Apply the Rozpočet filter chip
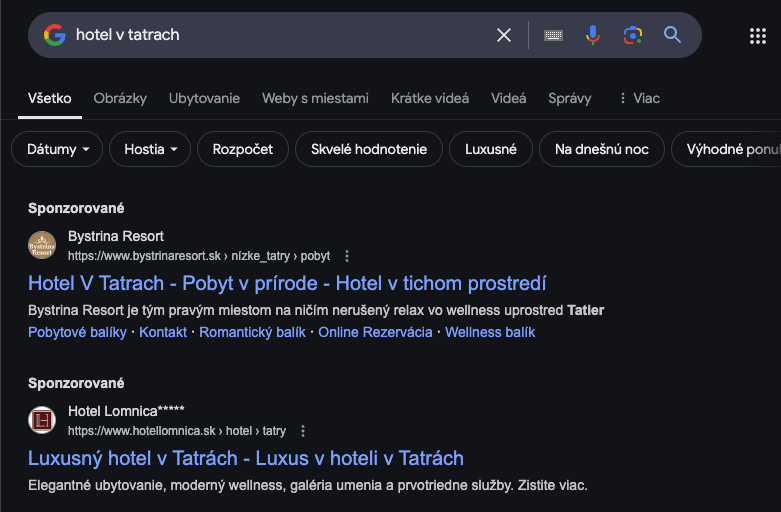This screenshot has height=512, width=781. (243, 149)
